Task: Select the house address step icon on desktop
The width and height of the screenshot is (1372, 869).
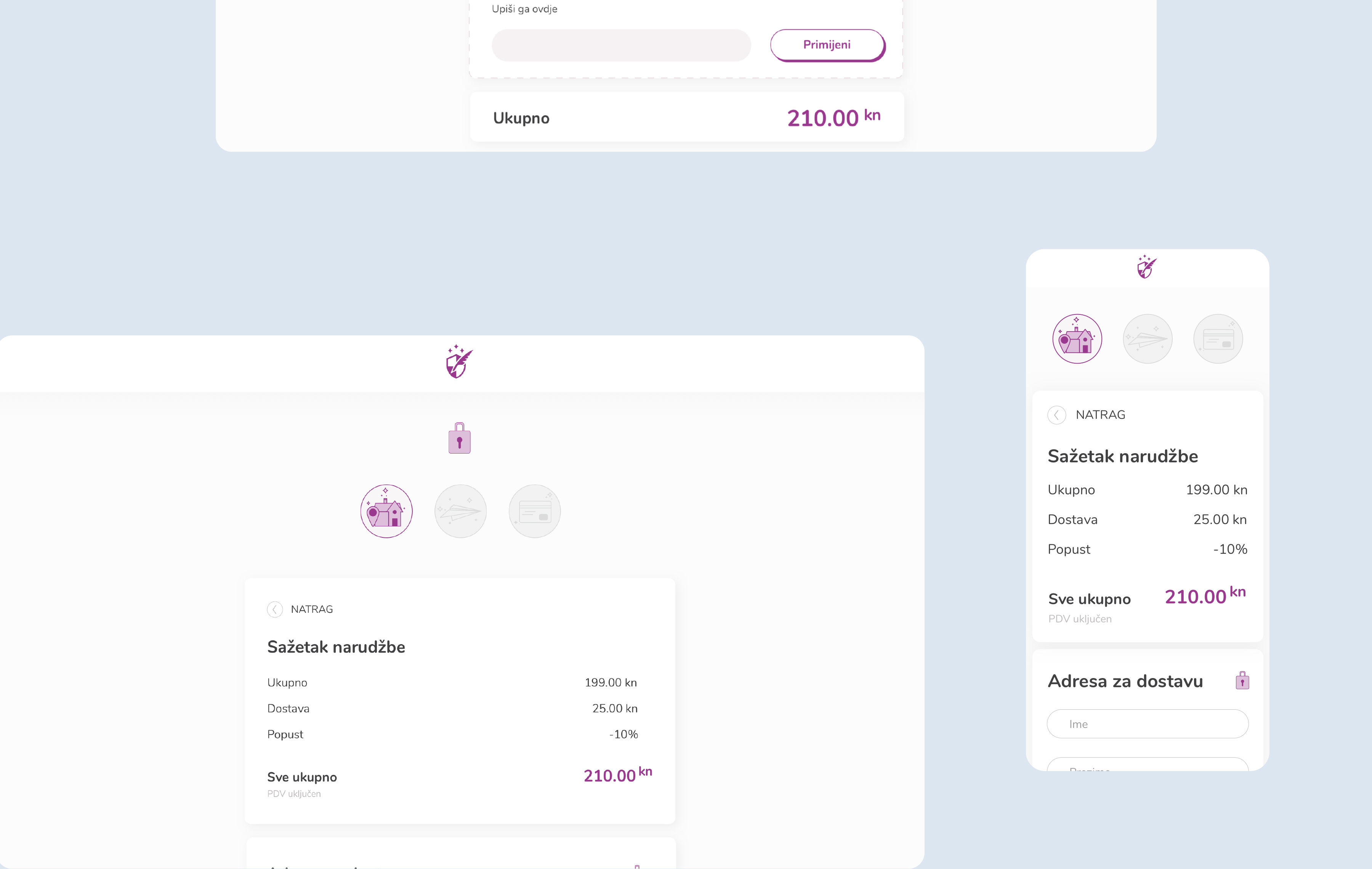Action: click(x=386, y=511)
